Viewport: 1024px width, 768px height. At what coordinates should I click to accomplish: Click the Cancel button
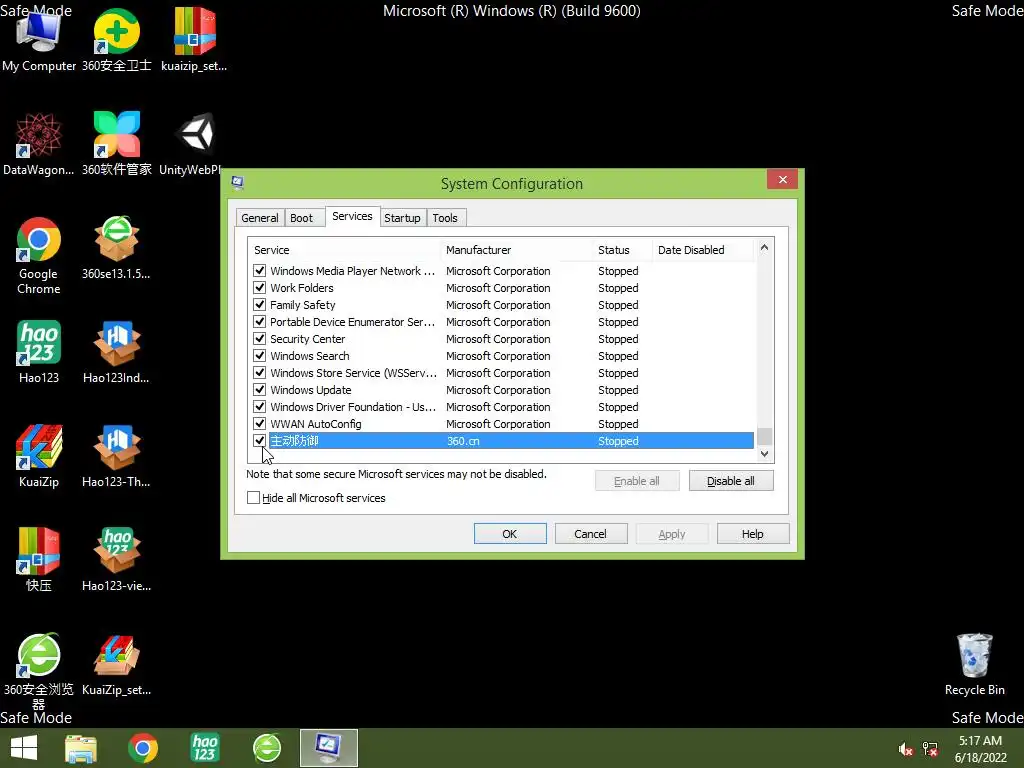[590, 534]
